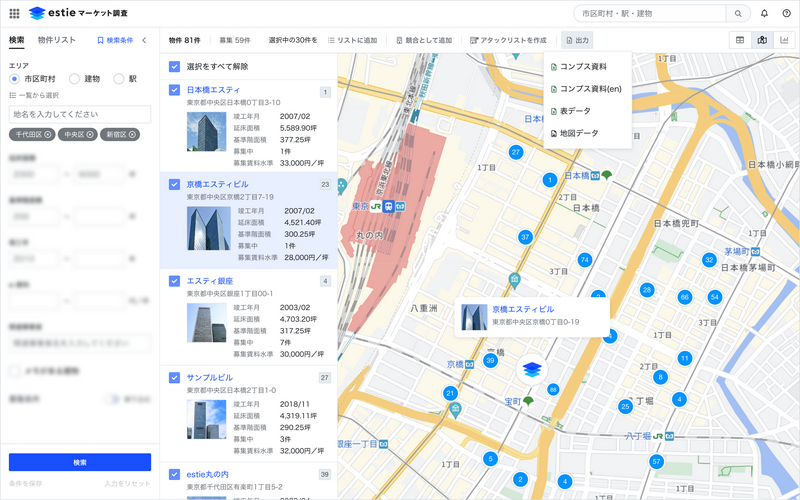Remove the 千代田区 area chip
800x500 pixels.
click(x=46, y=134)
